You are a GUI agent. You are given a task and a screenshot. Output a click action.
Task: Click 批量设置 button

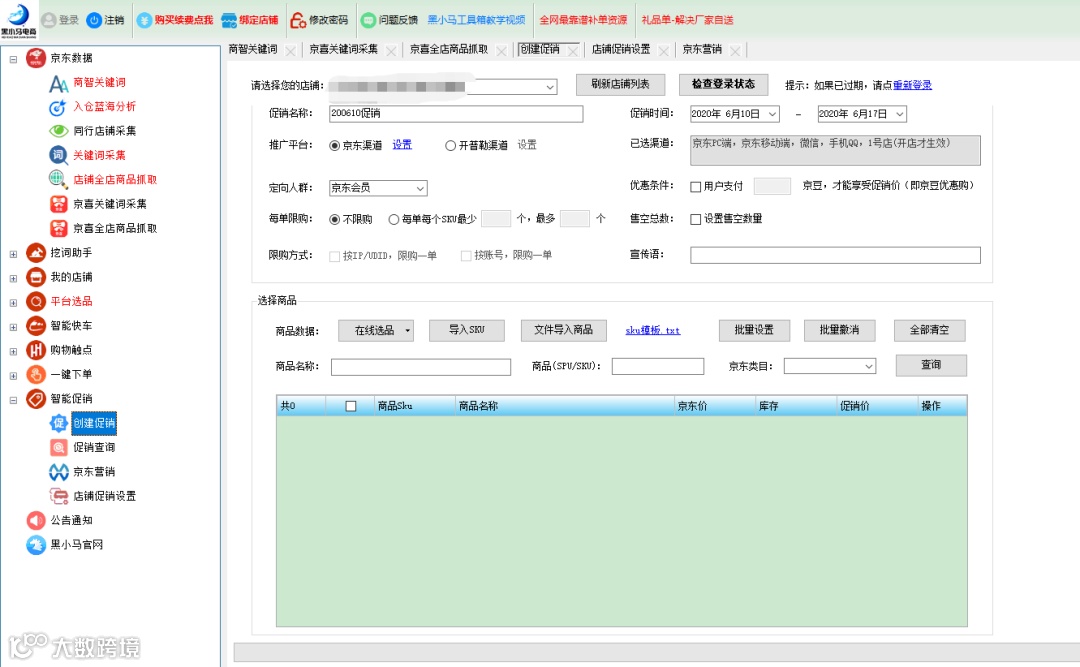pos(754,330)
